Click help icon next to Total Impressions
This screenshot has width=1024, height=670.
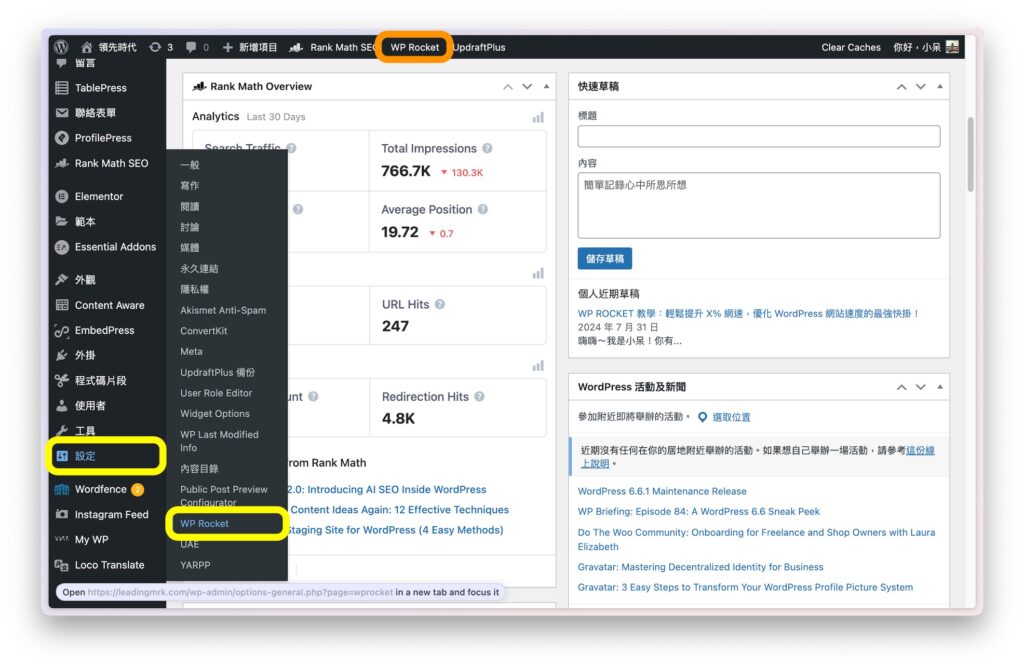tap(487, 148)
